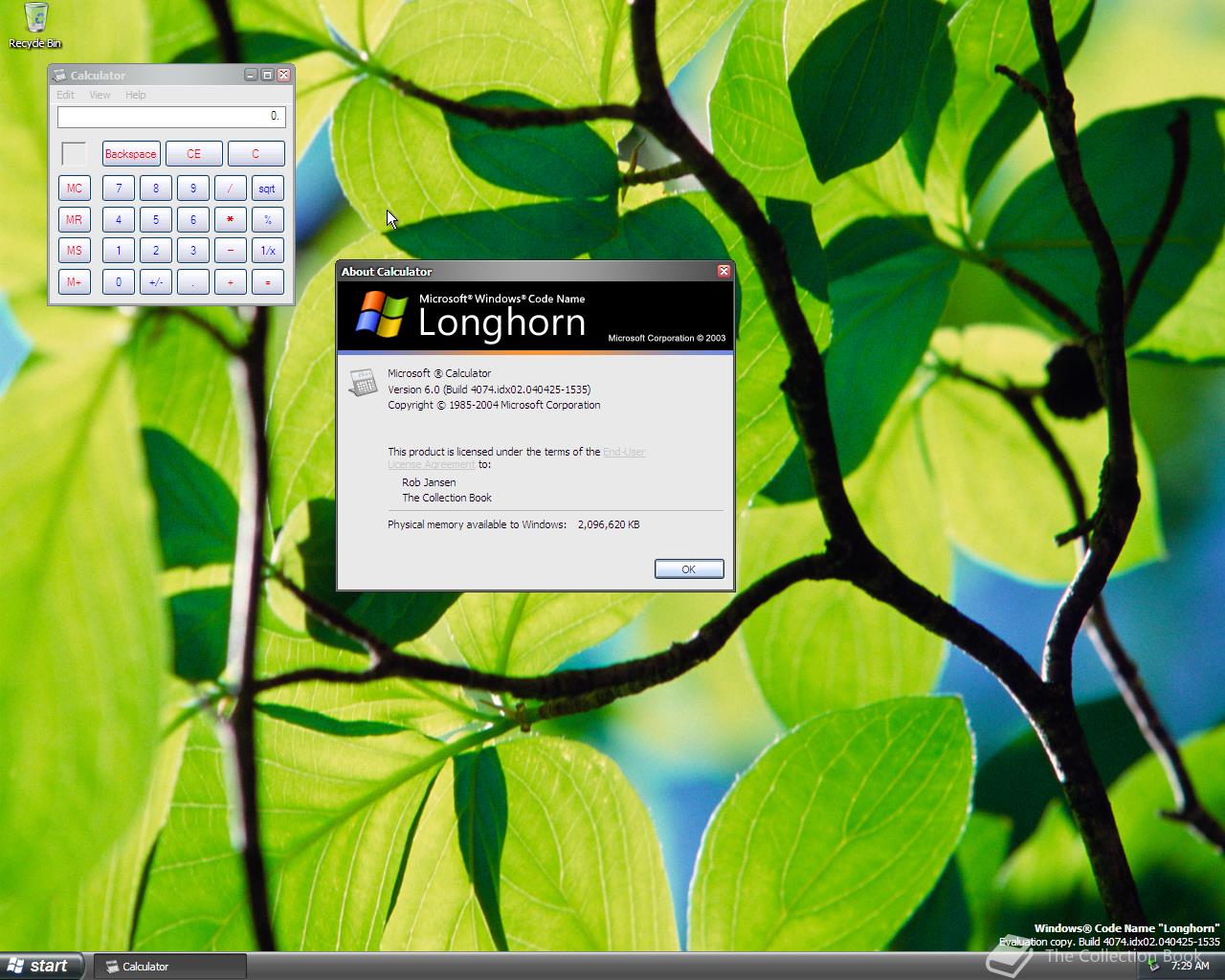Click digit 6 on Calculator

(193, 220)
